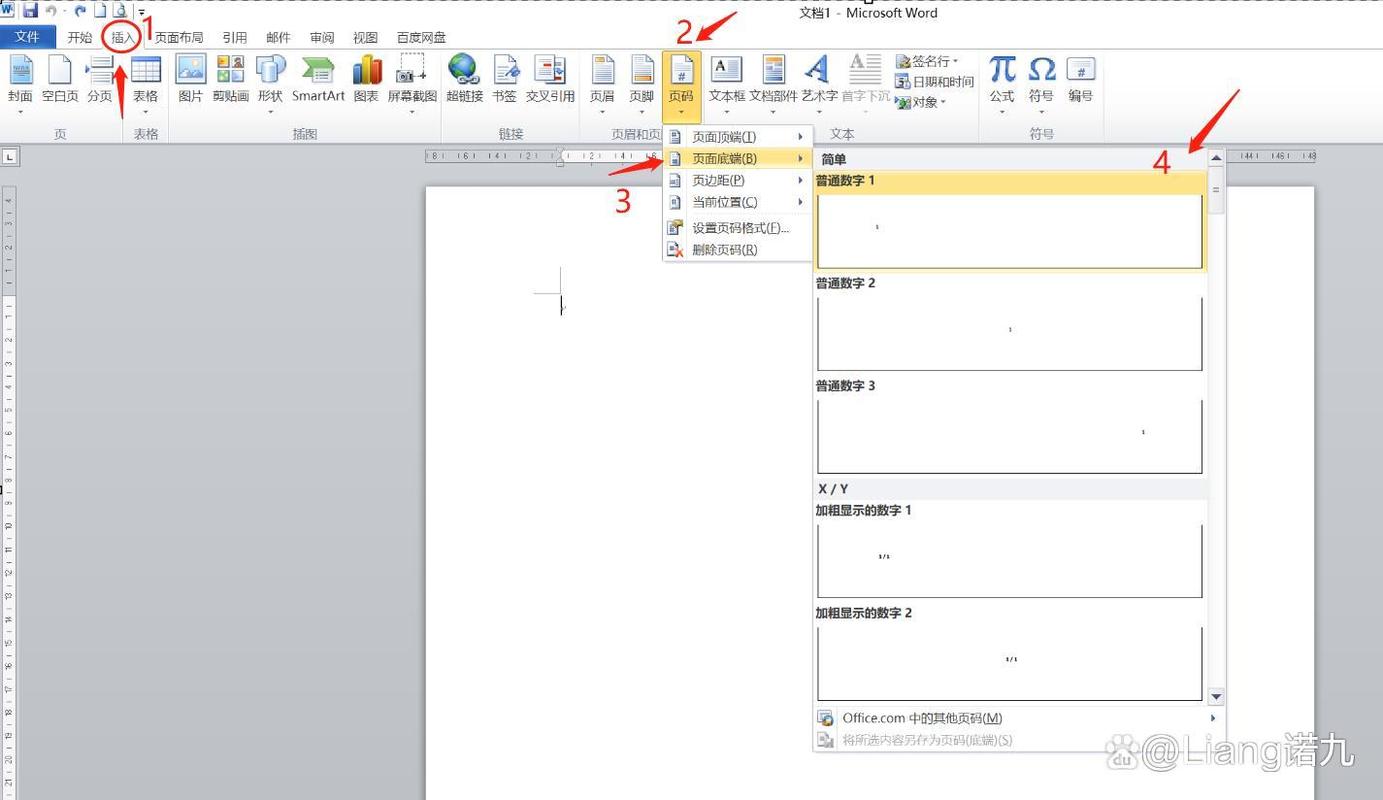1383x800 pixels.
Task: Open 设置页码格式(F)... dialog
Action: 737,228
